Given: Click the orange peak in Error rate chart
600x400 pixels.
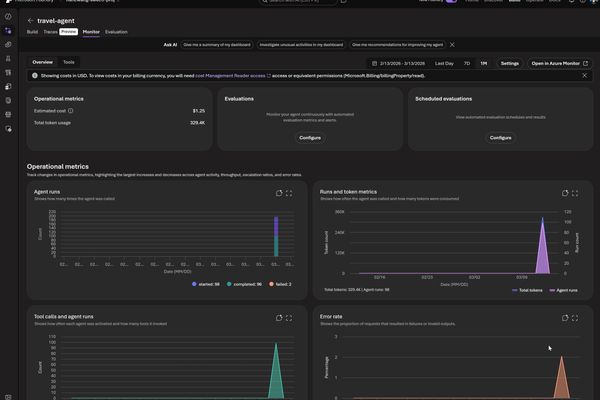Looking at the screenshot, I should click(x=562, y=379).
